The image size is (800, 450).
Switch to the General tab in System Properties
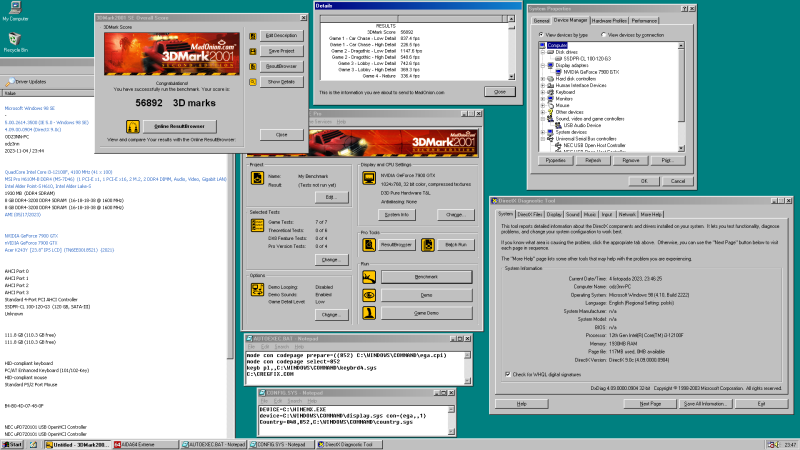pyautogui.click(x=541, y=21)
